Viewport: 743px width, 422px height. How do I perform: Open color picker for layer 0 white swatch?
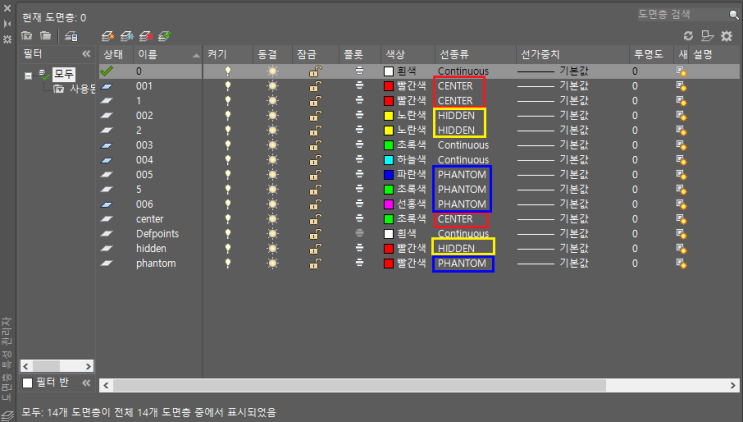389,71
